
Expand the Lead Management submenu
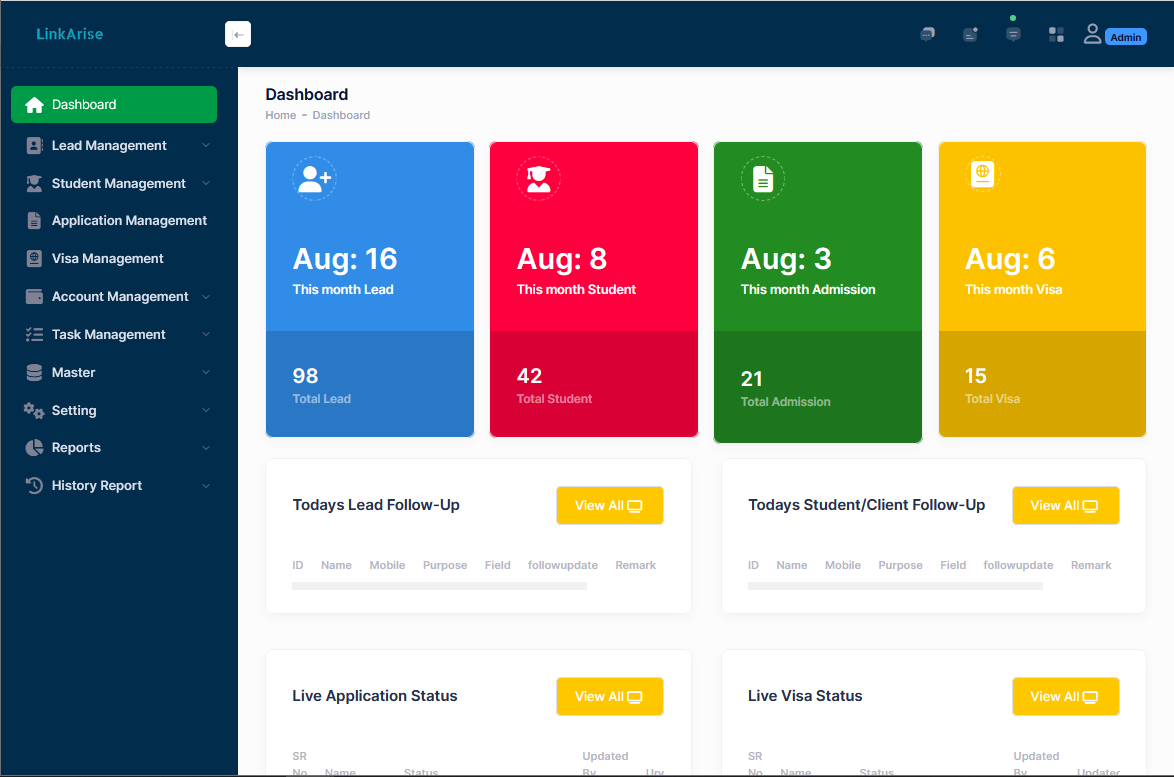205,146
